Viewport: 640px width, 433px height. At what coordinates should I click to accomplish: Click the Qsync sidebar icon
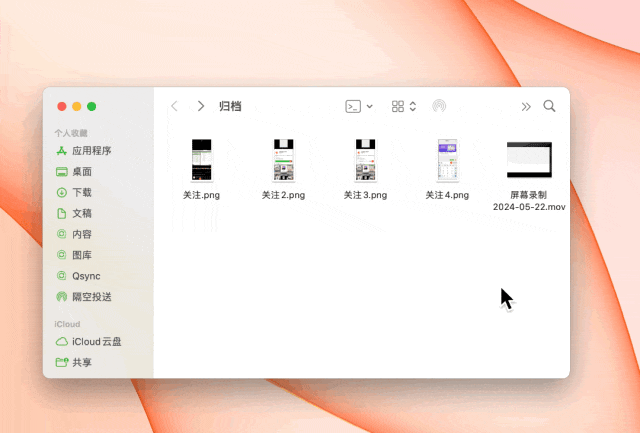point(61,276)
